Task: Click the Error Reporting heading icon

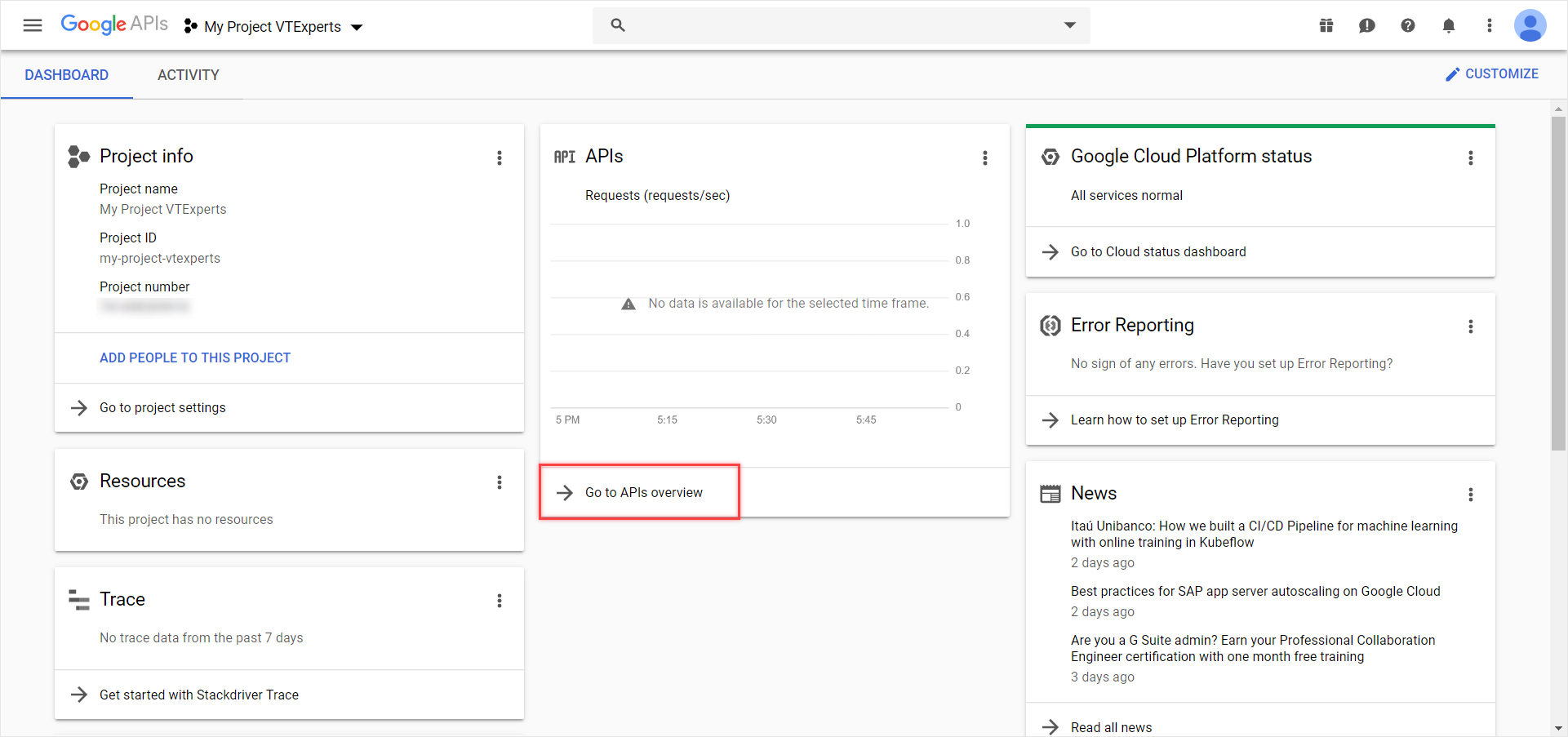Action: pos(1051,326)
